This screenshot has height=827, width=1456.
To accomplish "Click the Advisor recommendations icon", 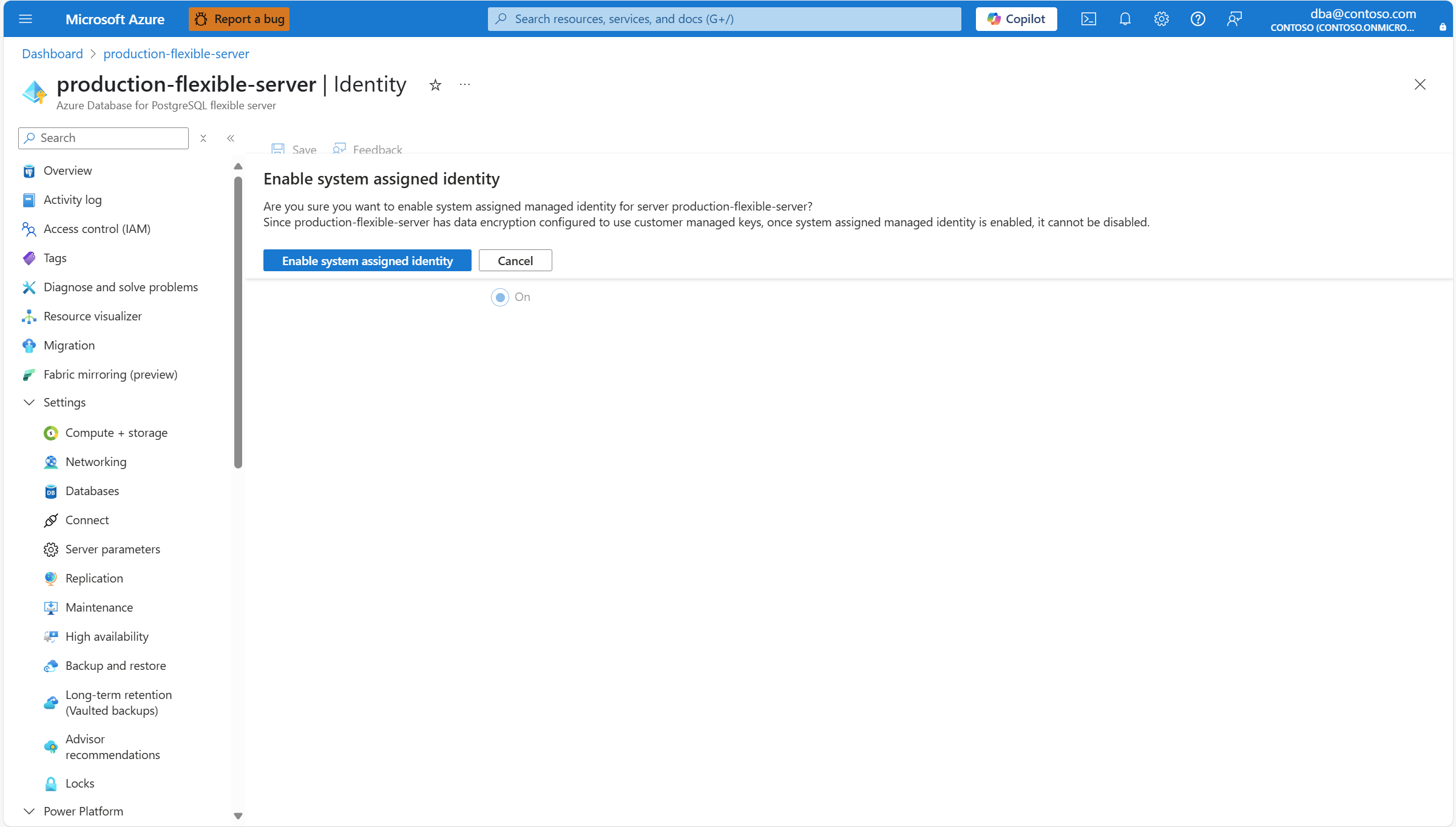I will pos(51,748).
